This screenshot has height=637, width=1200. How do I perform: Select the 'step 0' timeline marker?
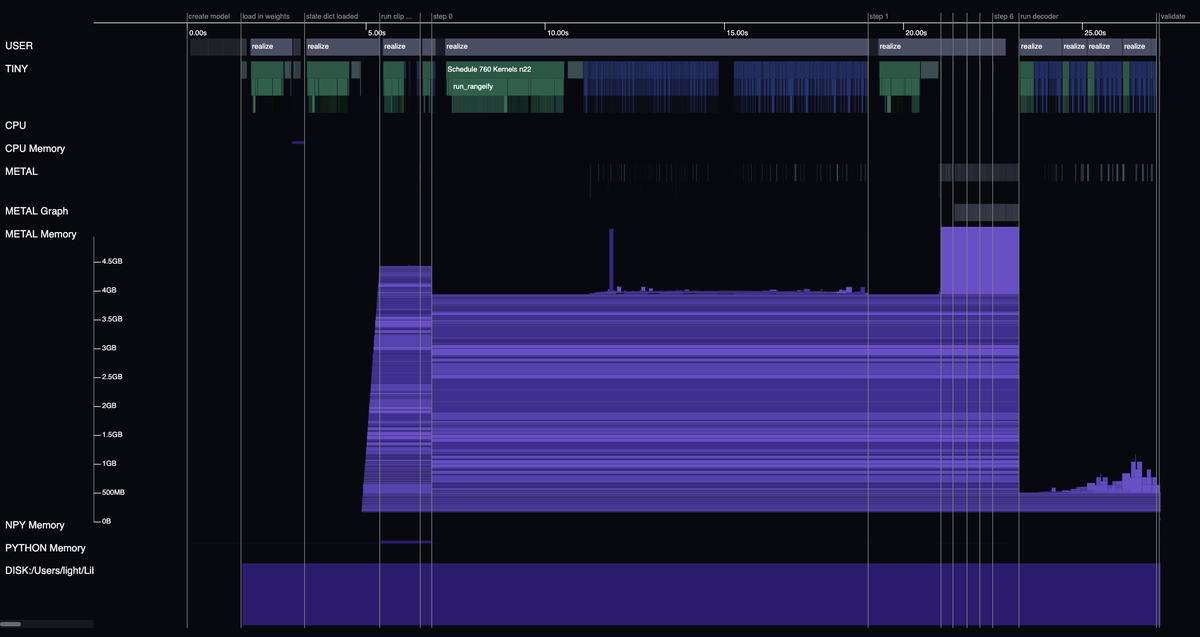tap(442, 16)
